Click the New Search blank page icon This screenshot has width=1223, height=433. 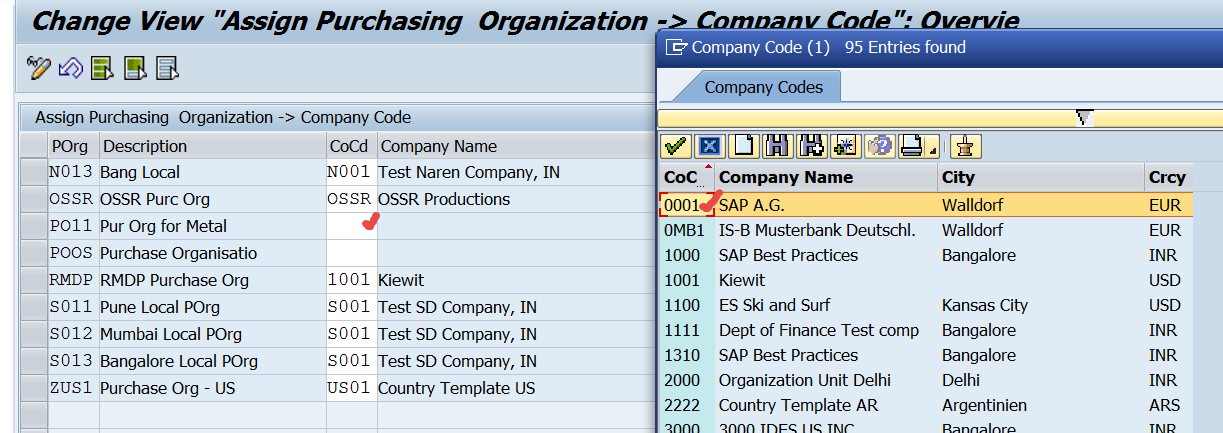point(743,147)
